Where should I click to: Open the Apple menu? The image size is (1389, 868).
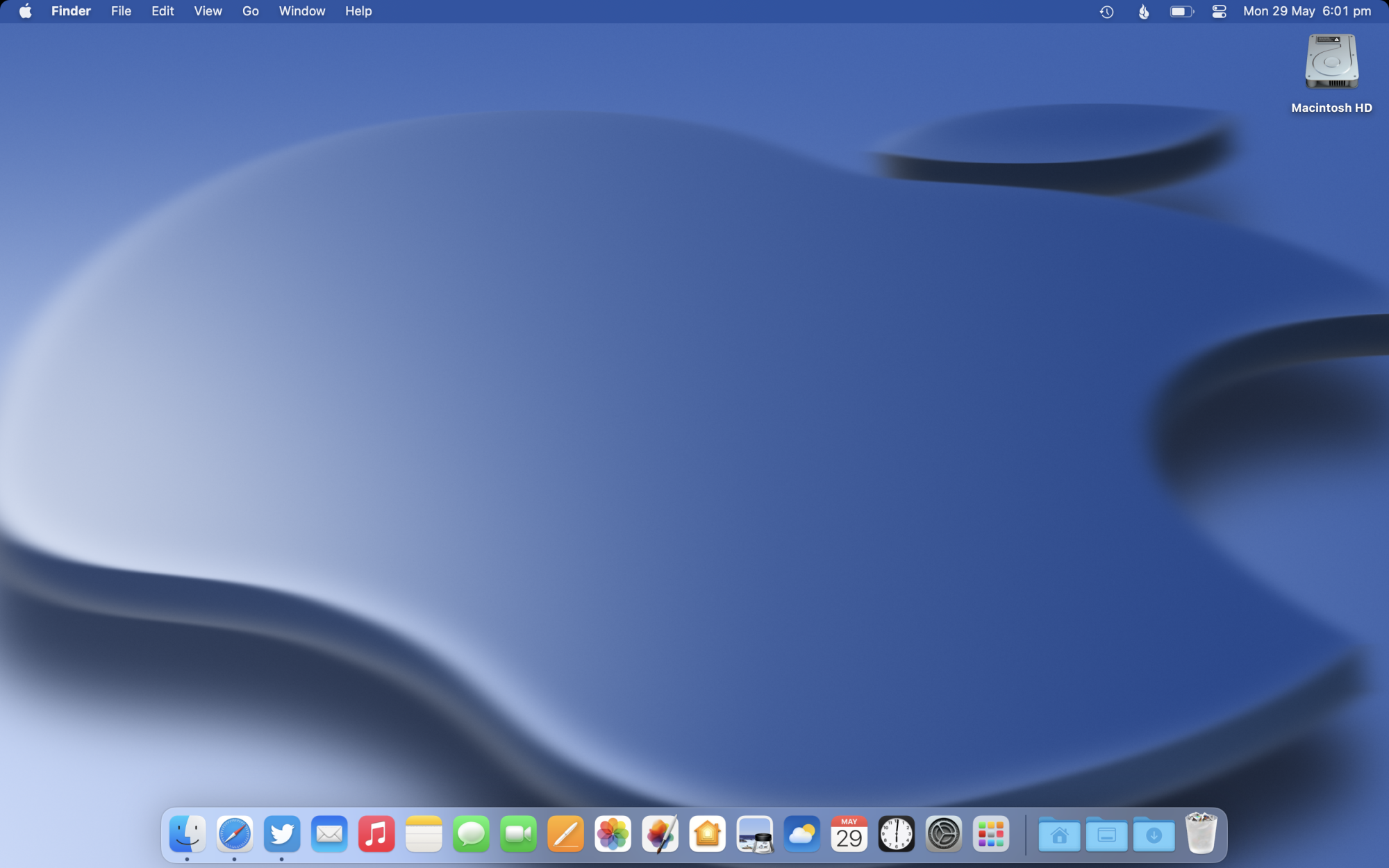[26, 11]
